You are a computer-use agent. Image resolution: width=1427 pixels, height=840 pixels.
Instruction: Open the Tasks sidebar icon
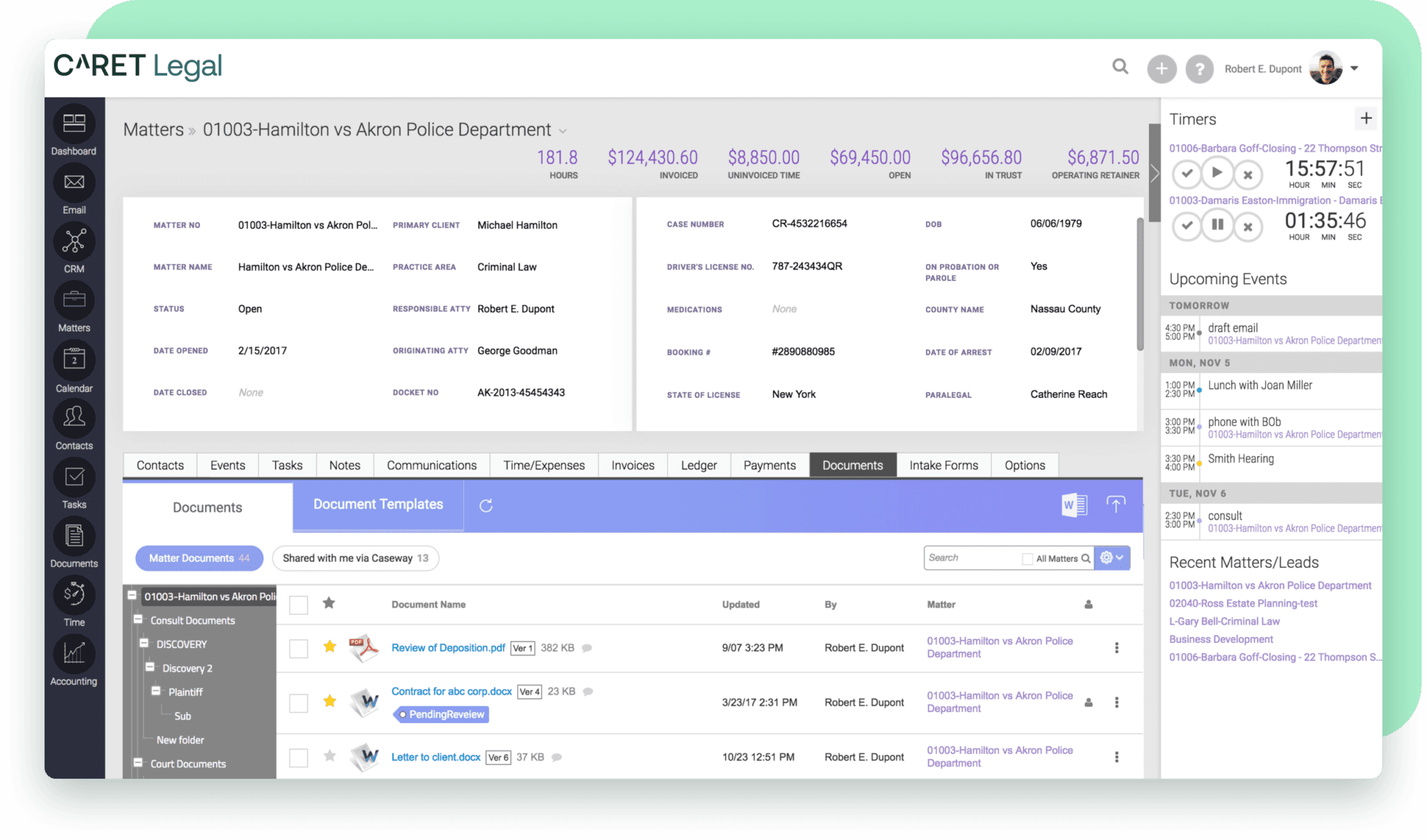tap(74, 477)
